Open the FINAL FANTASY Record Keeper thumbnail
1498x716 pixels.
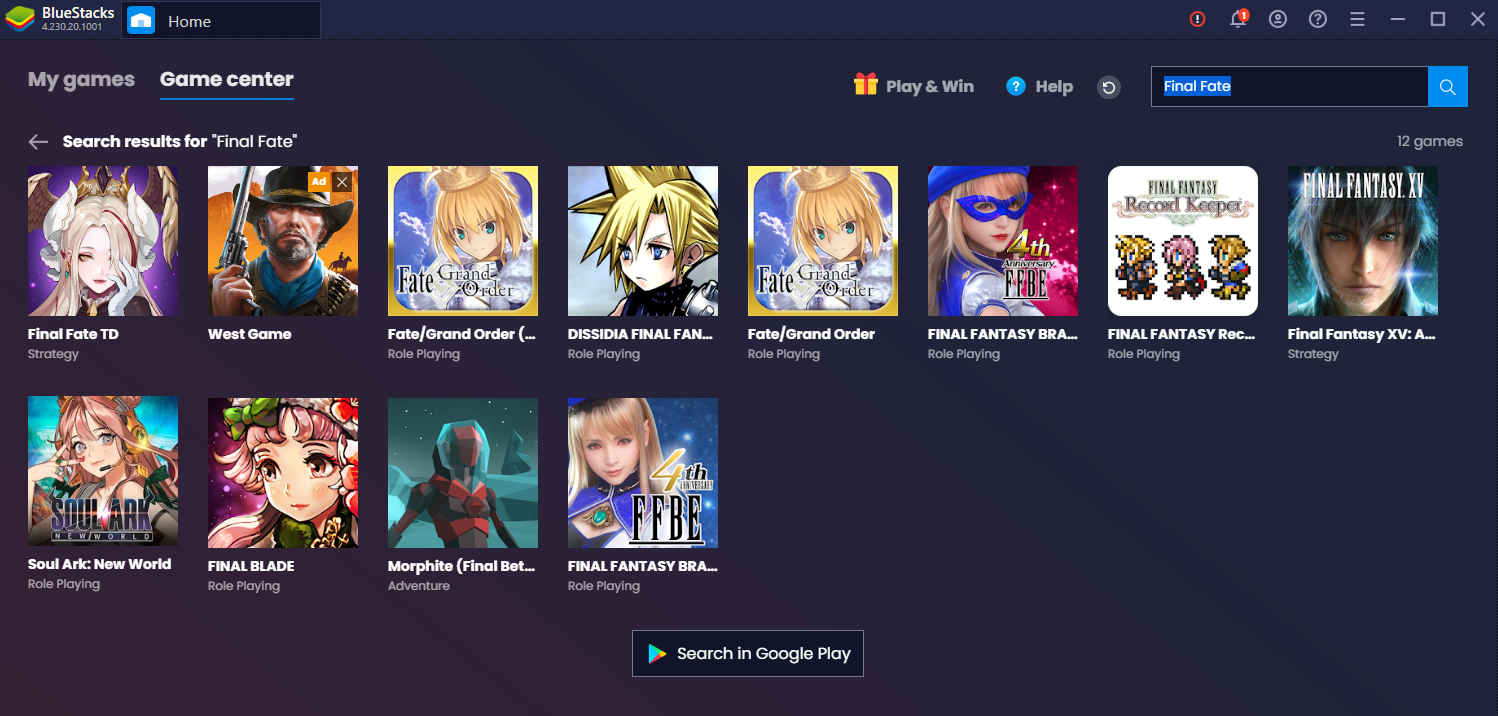coord(1183,241)
